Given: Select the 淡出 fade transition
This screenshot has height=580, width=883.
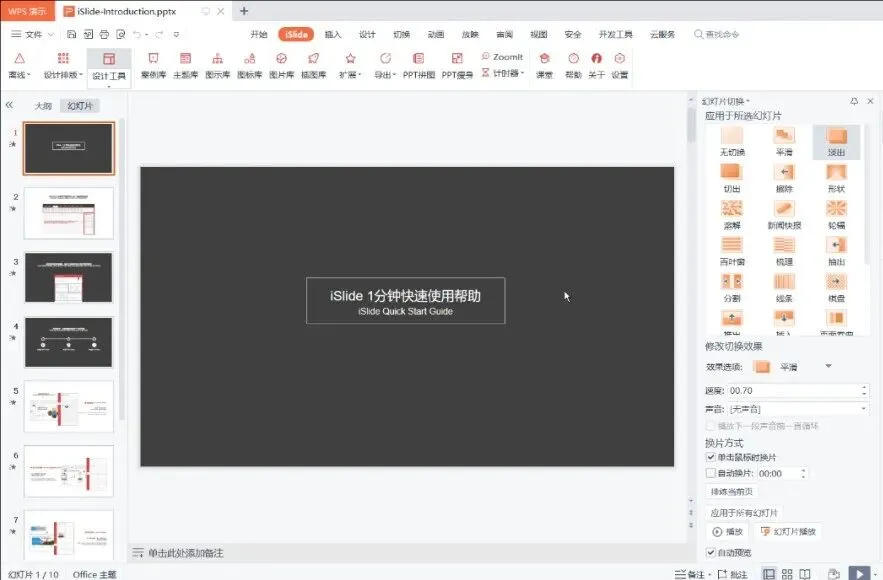Looking at the screenshot, I should click(x=836, y=141).
